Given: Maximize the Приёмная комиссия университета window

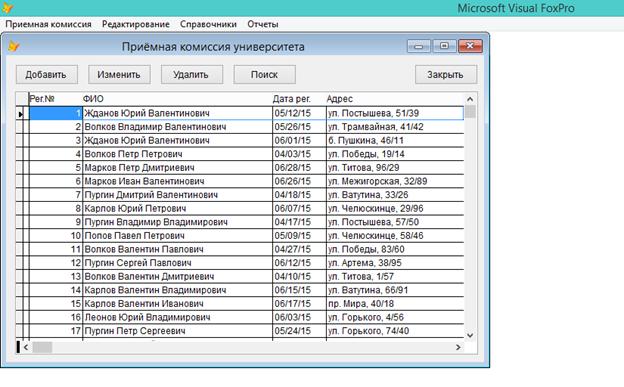Looking at the screenshot, I should (444, 46).
